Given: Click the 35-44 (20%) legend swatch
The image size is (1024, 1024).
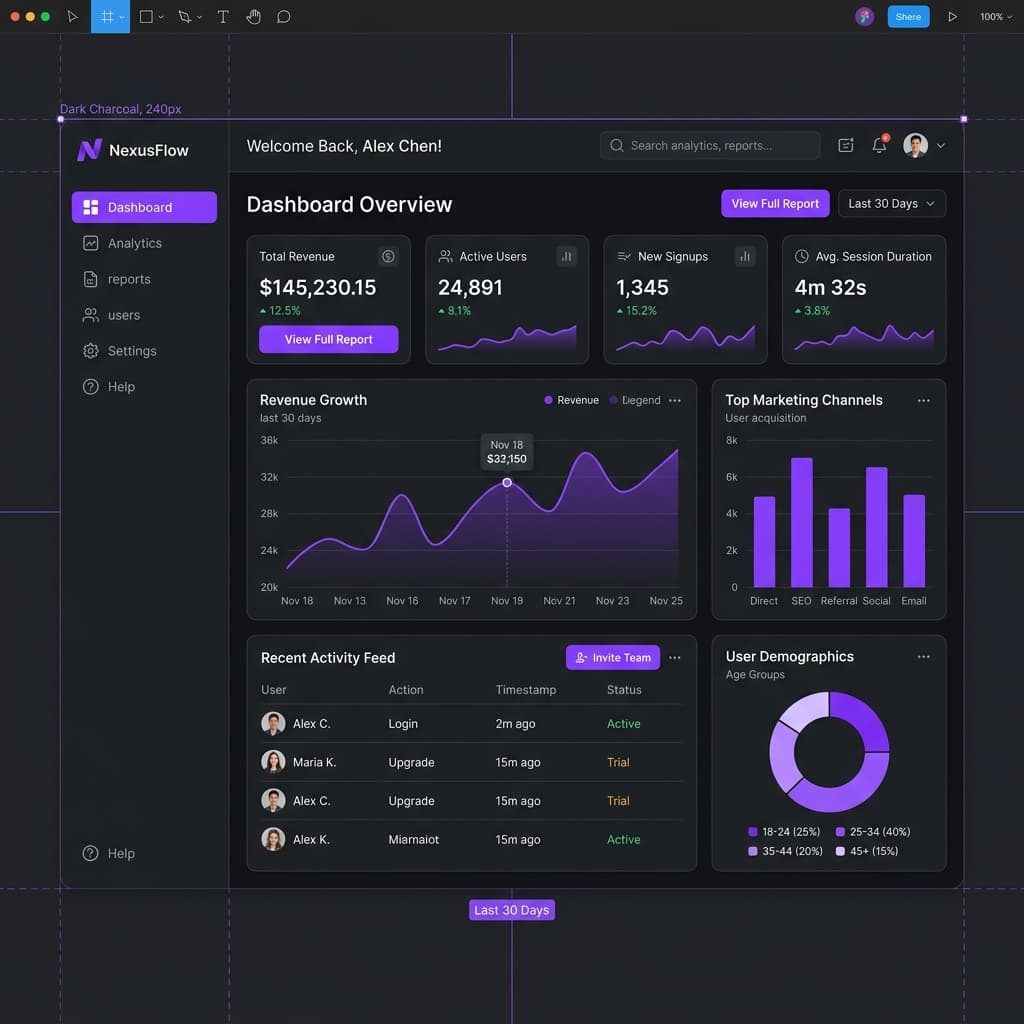Looking at the screenshot, I should [752, 851].
